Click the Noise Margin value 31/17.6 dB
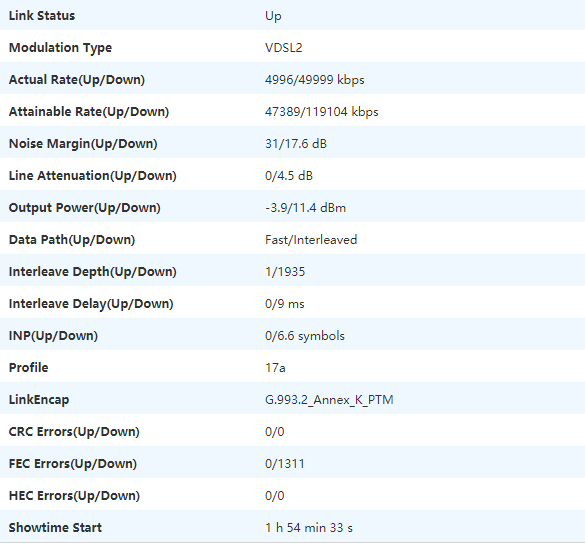The height and width of the screenshot is (543, 585). tap(296, 144)
